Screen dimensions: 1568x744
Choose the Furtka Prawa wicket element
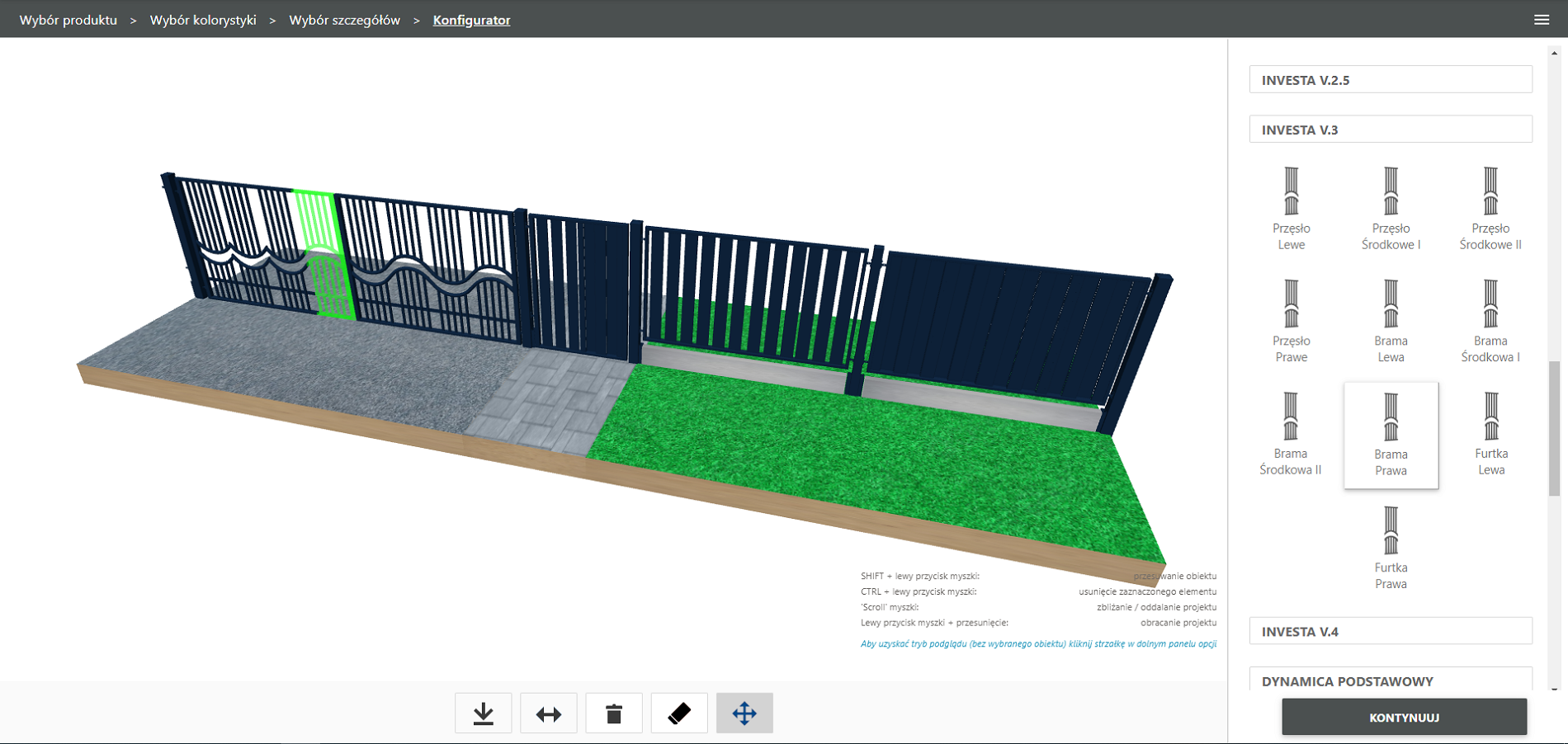(x=1391, y=548)
